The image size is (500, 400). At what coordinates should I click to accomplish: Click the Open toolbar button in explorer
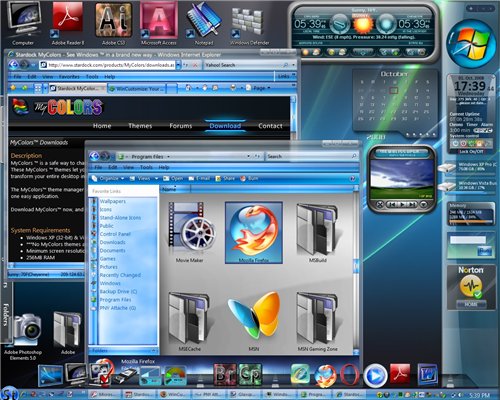[x=173, y=179]
